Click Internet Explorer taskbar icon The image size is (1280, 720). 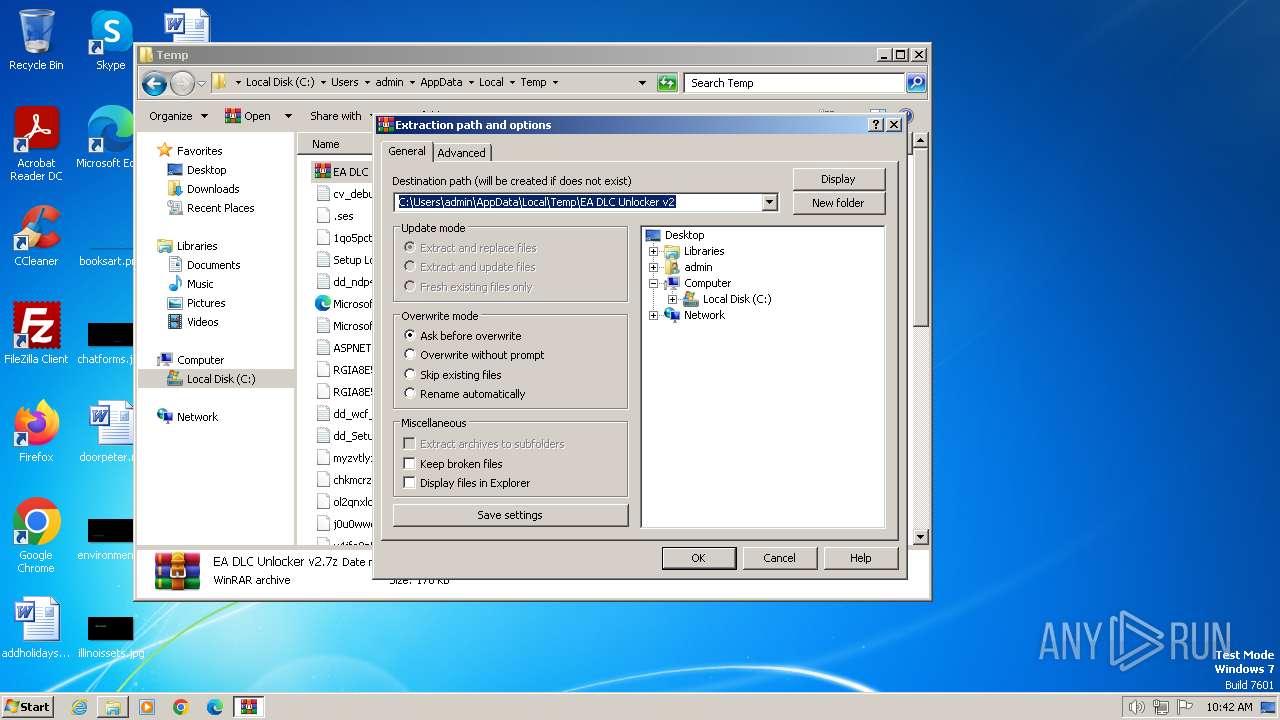point(79,707)
